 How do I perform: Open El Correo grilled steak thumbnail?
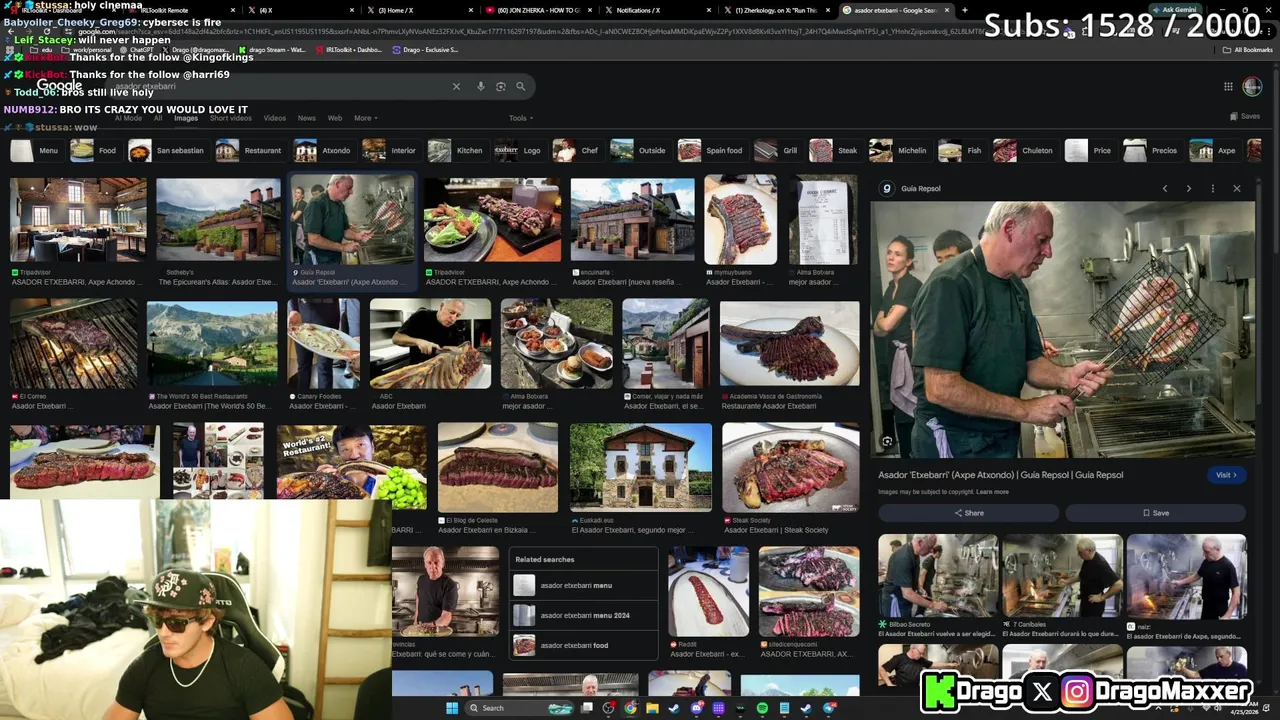coord(74,344)
